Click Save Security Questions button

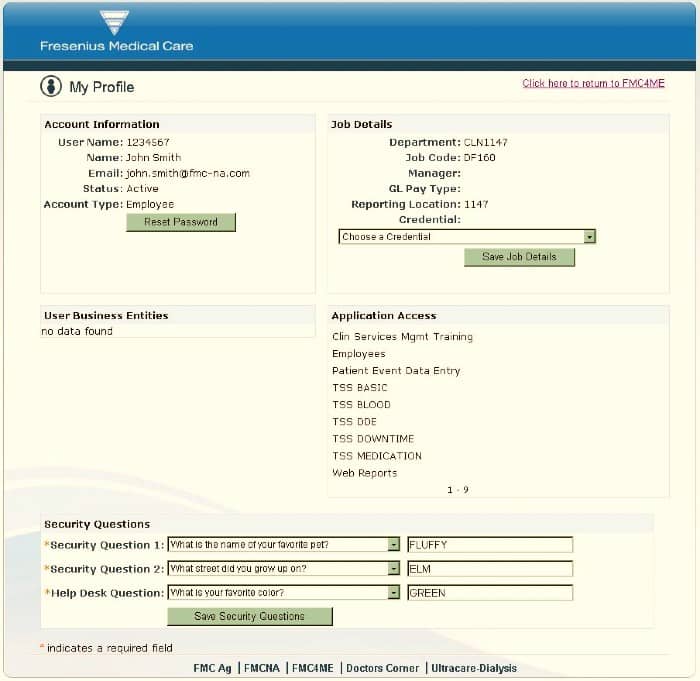point(250,616)
